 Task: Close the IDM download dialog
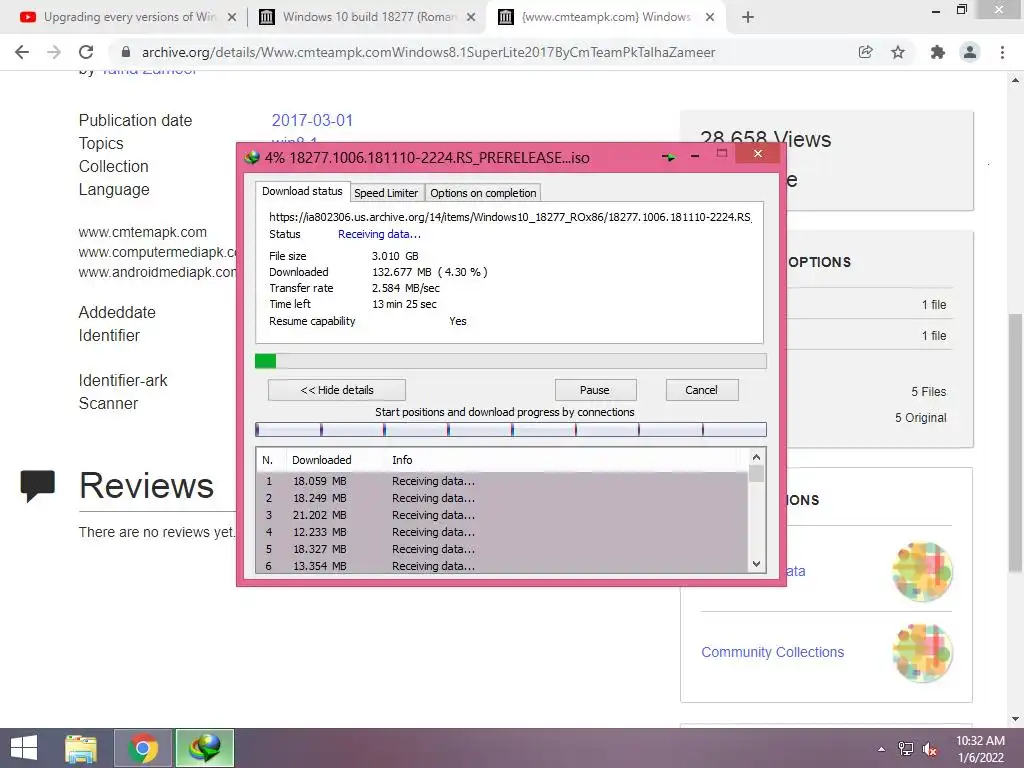(758, 153)
